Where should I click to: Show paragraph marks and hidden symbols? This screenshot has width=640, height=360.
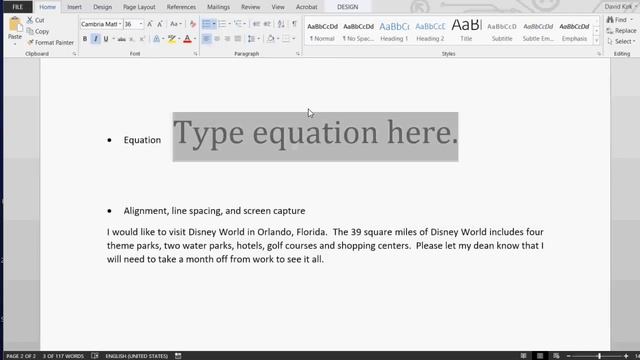(x=294, y=24)
